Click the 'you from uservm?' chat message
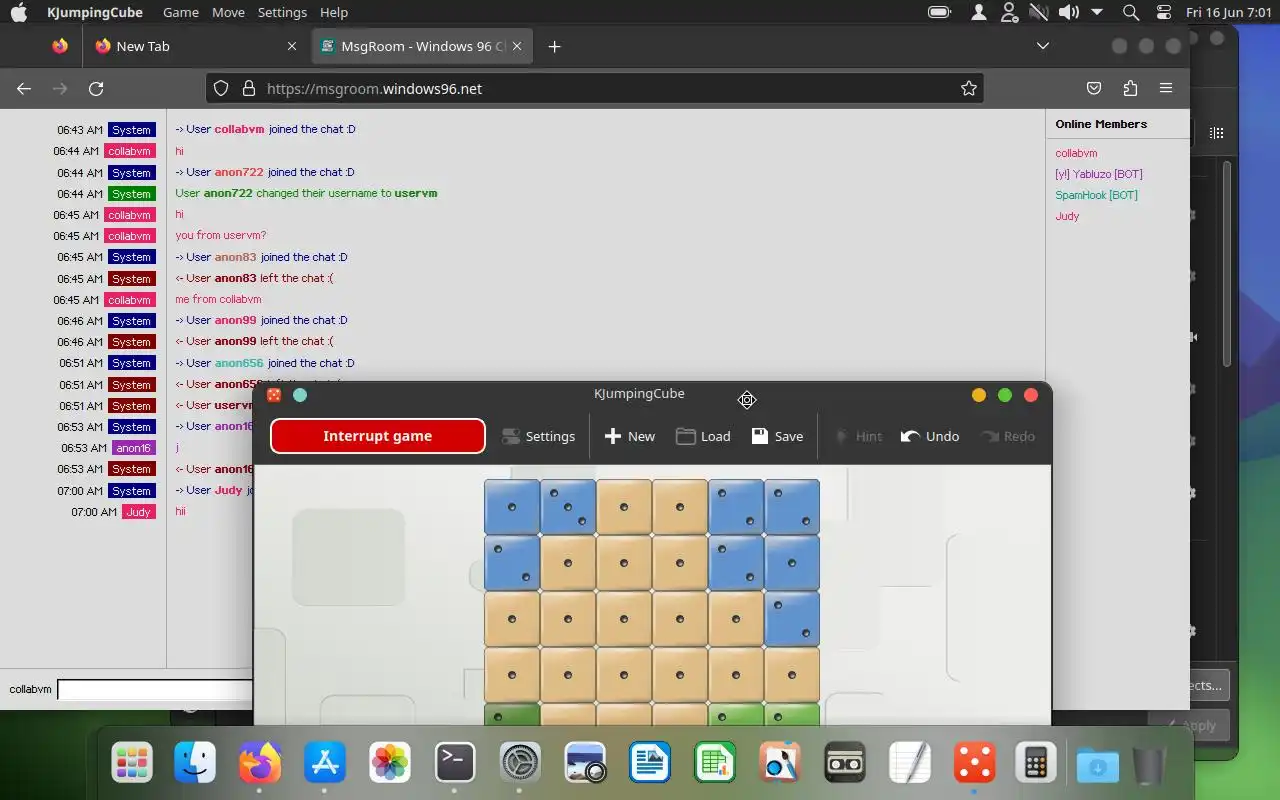This screenshot has width=1280, height=800. [x=221, y=236]
